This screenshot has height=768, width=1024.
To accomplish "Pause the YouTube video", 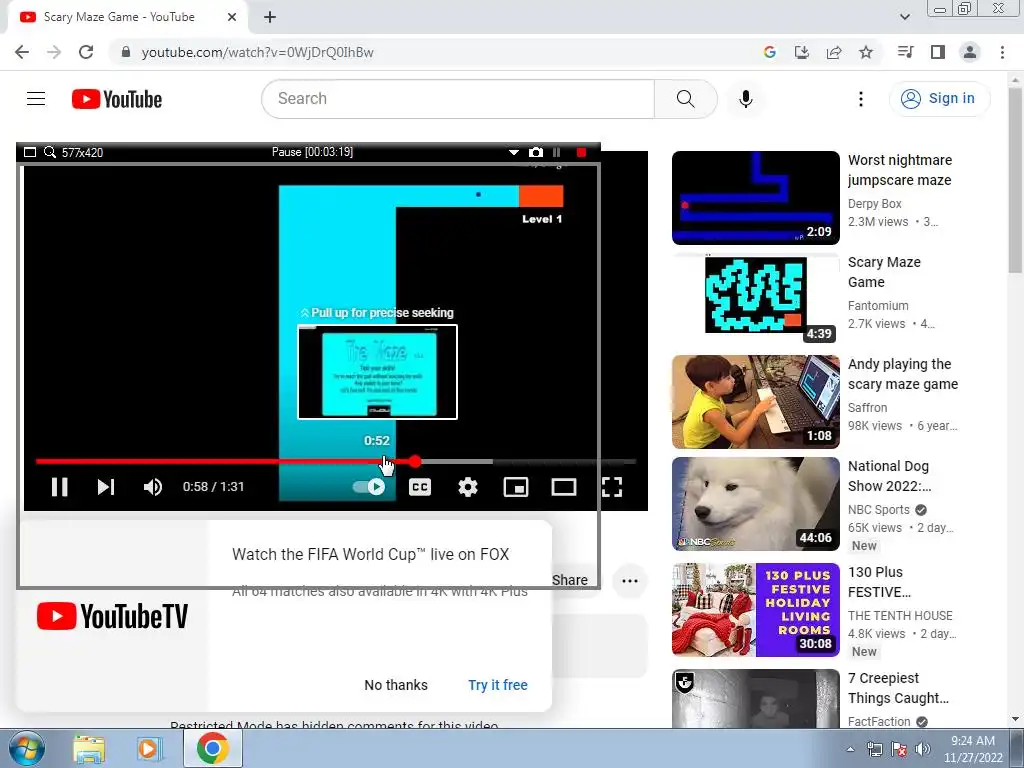I will (x=59, y=487).
